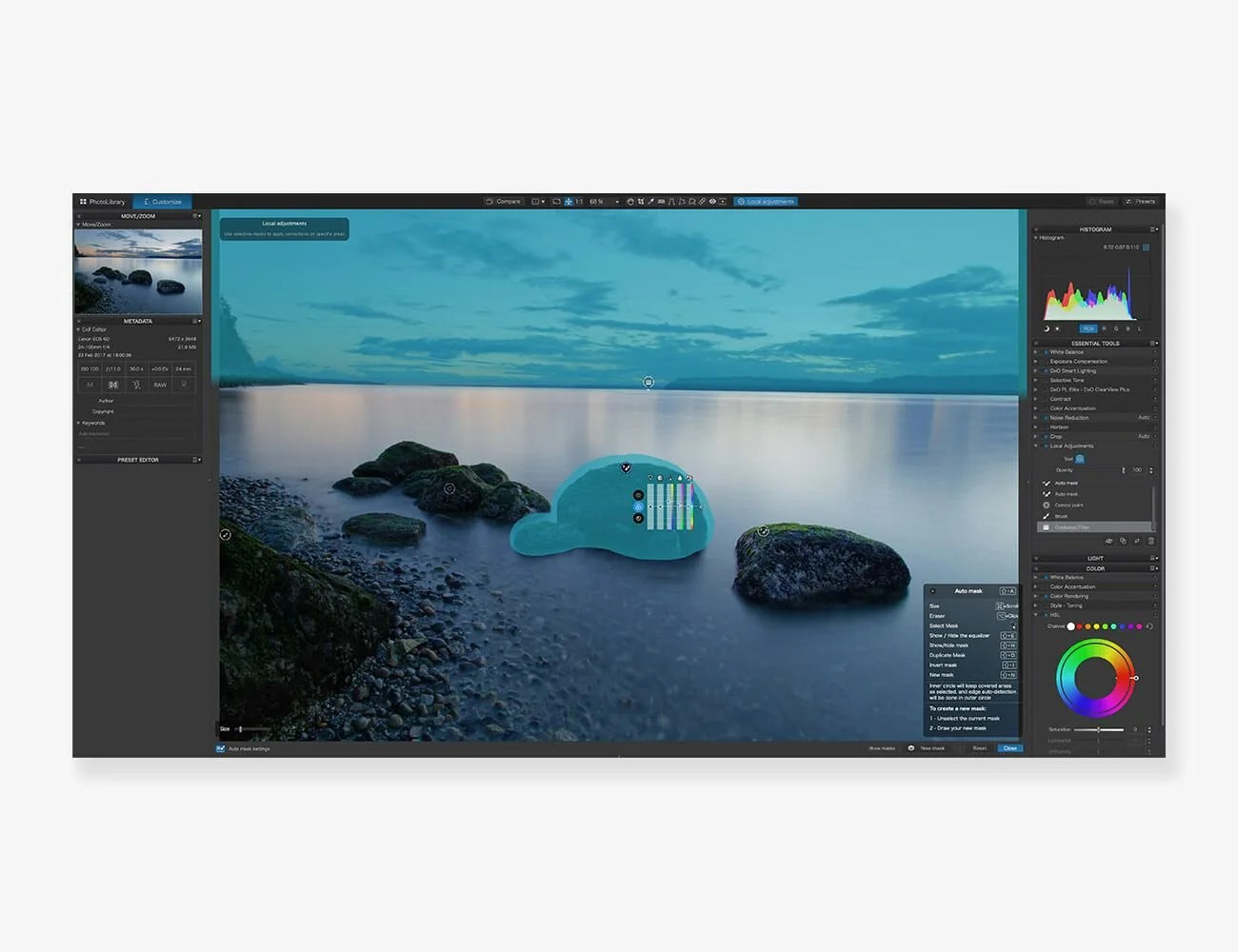Switch to the PhotoLibrary tab
Screen dimensions: 1238x952
click(103, 202)
